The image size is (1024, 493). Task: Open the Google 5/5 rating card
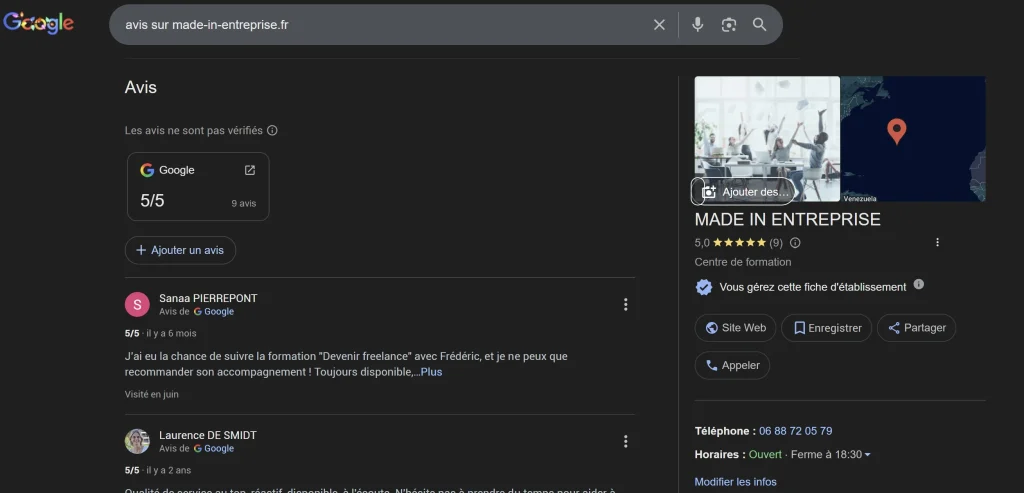tap(198, 187)
